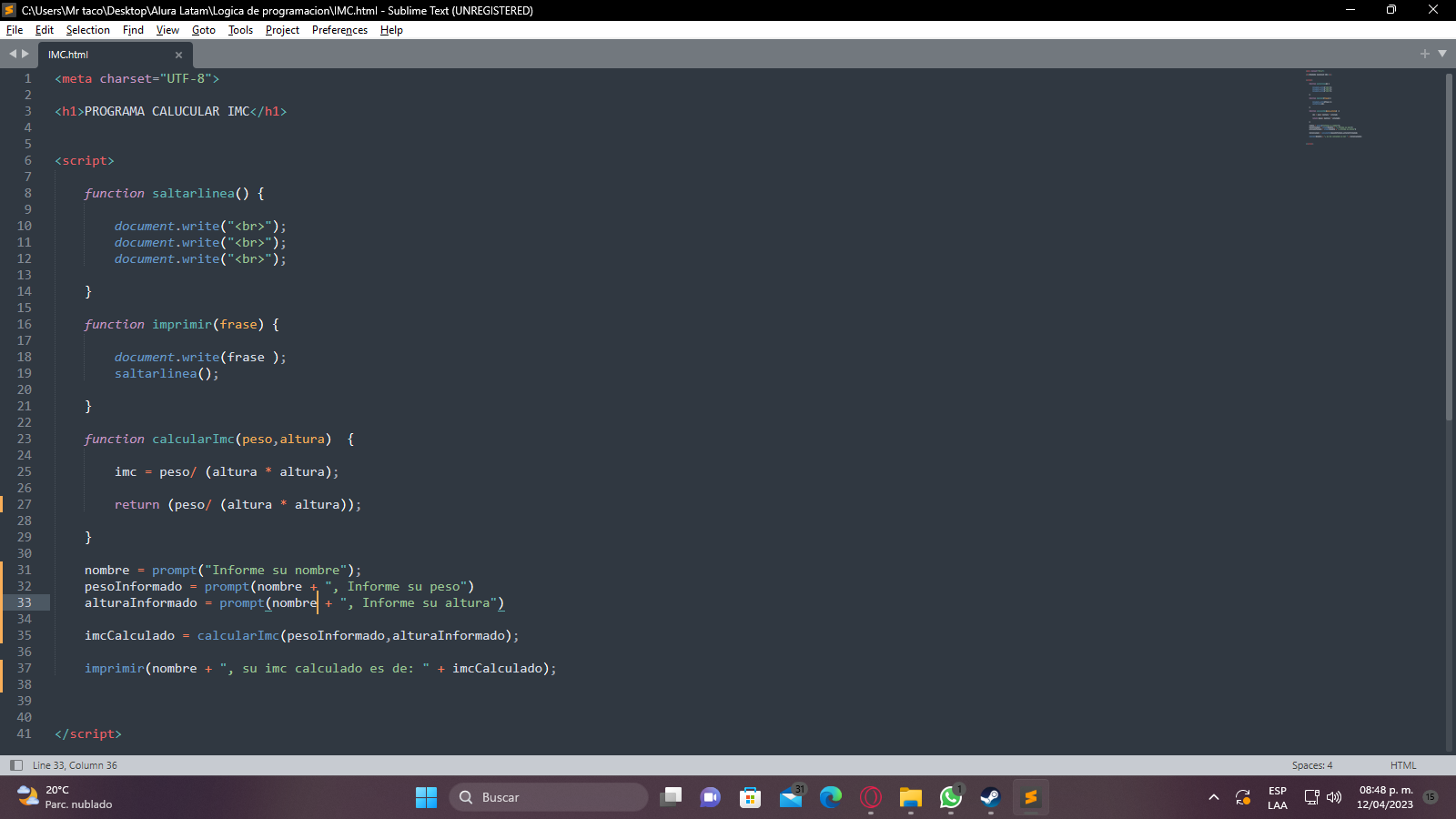Close the IMC.html tab
Image resolution: width=1456 pixels, height=819 pixels.
pyautogui.click(x=178, y=55)
